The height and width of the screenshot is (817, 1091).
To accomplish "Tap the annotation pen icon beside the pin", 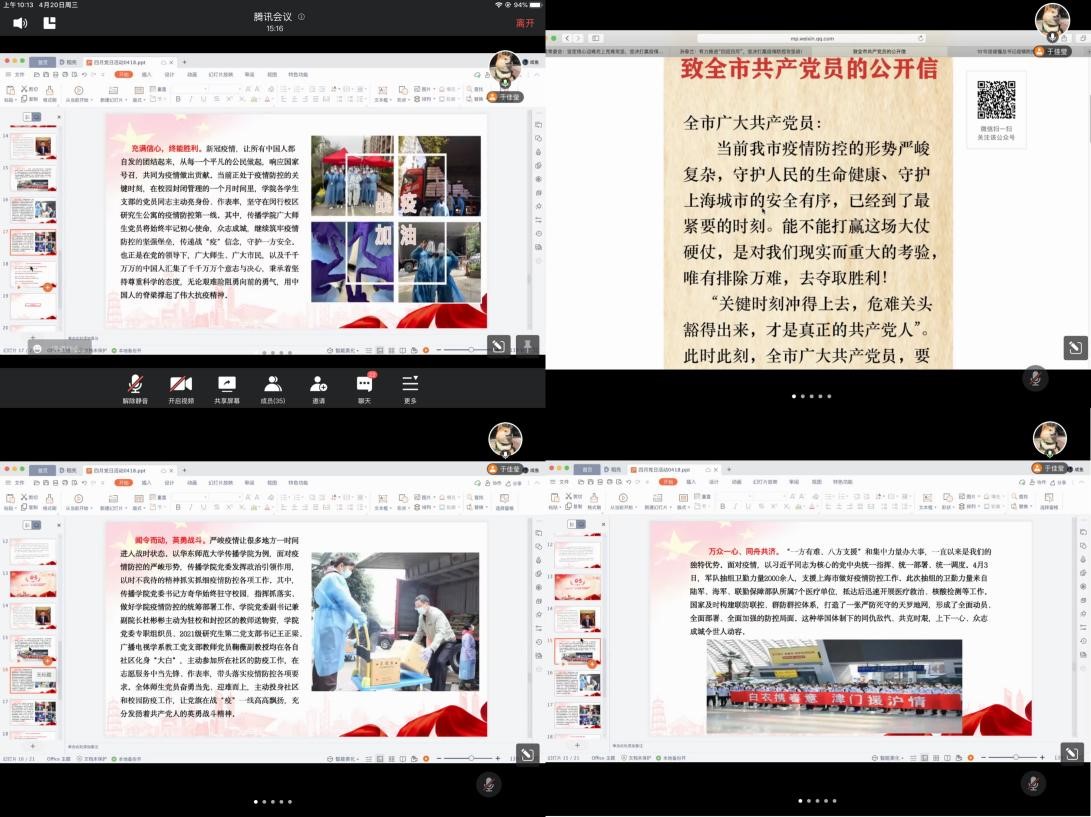I will [x=498, y=346].
